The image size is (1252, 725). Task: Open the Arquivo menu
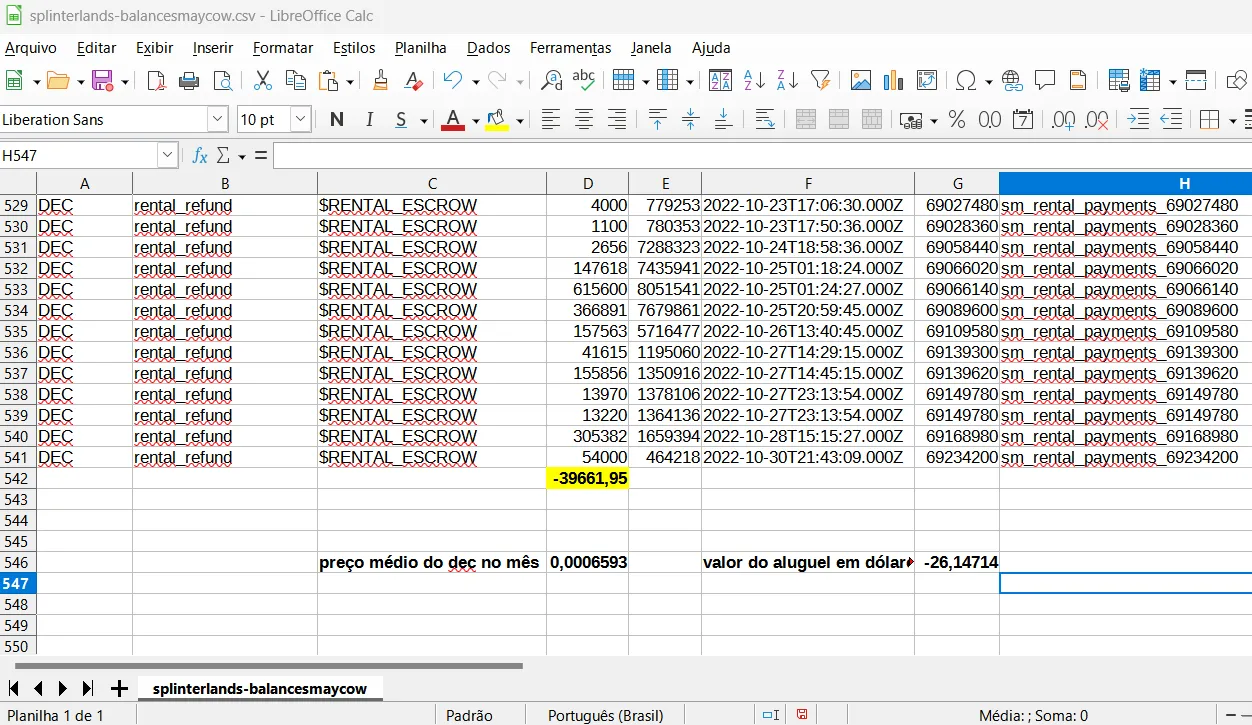pyautogui.click(x=31, y=48)
